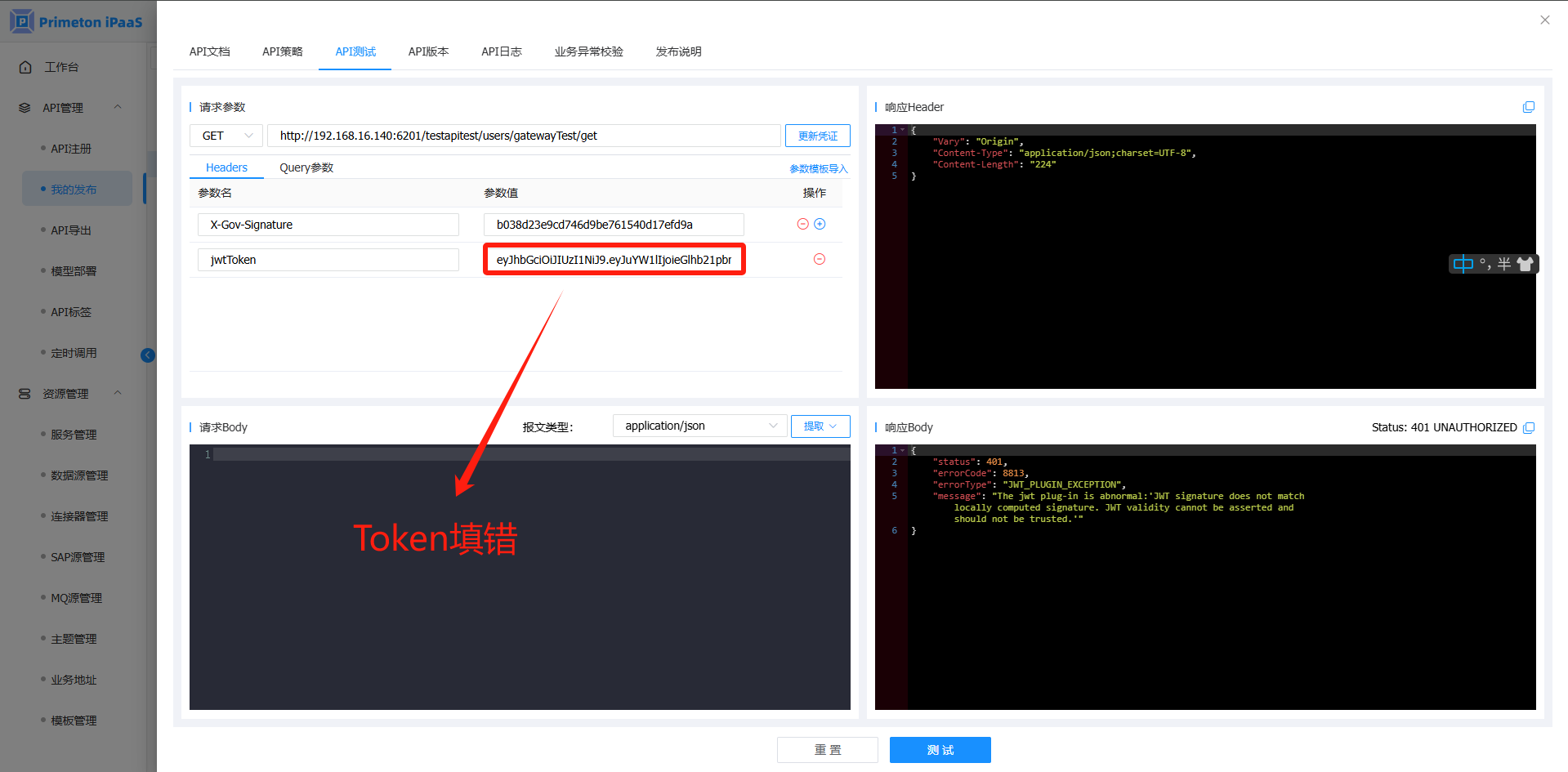Click the 参数模板导入 link

coord(818,168)
